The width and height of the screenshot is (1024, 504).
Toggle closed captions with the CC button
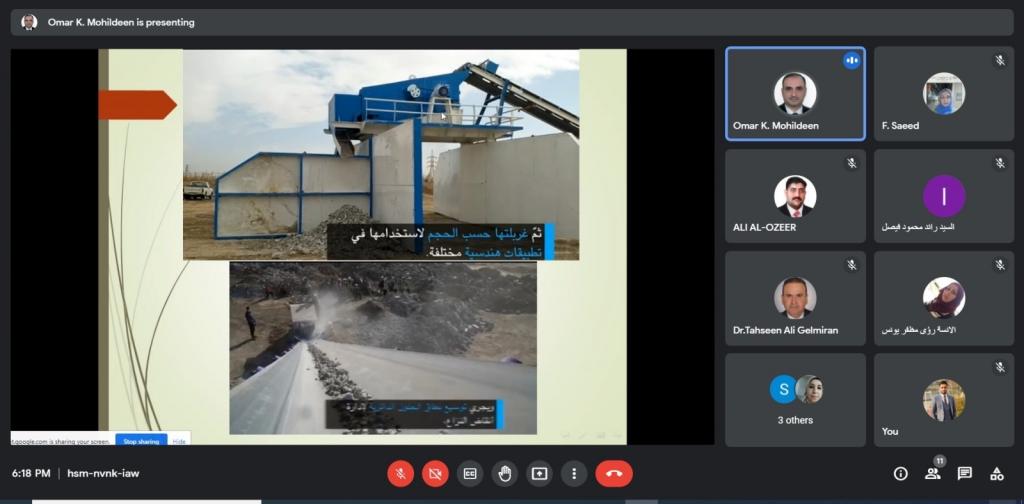point(469,473)
